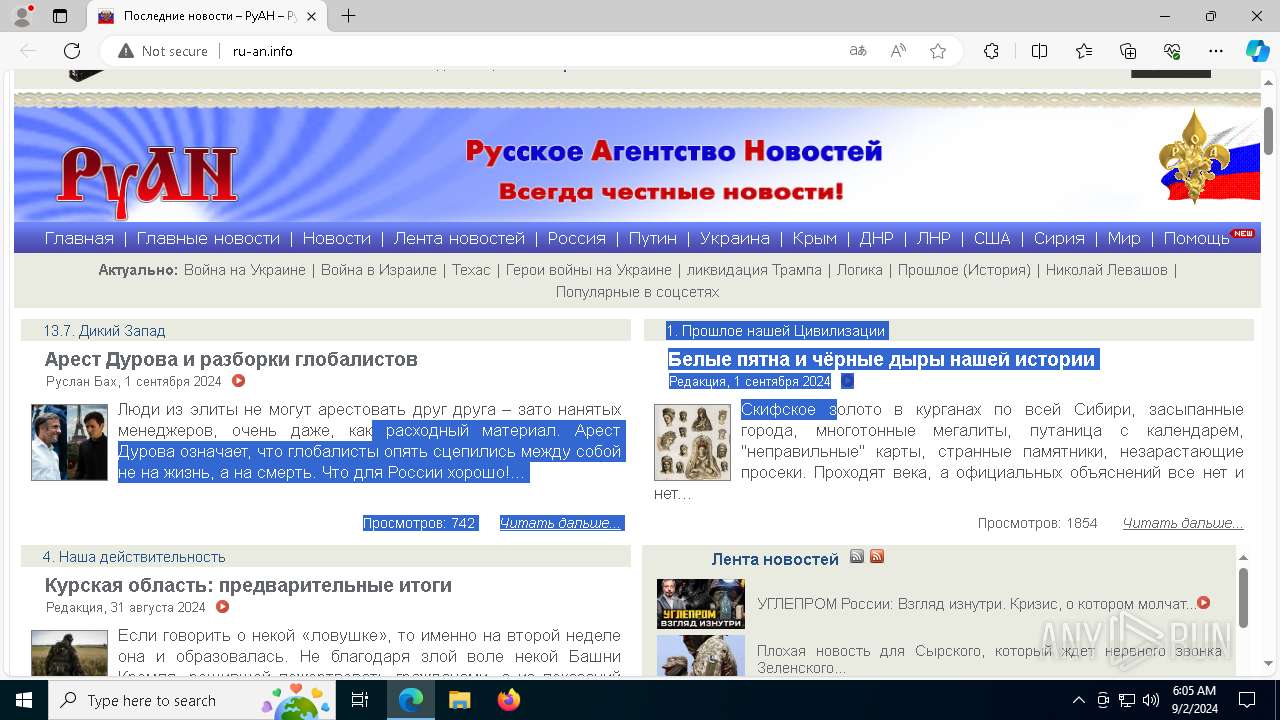
Task: Open Война в Израиле topic link
Action: [379, 270]
